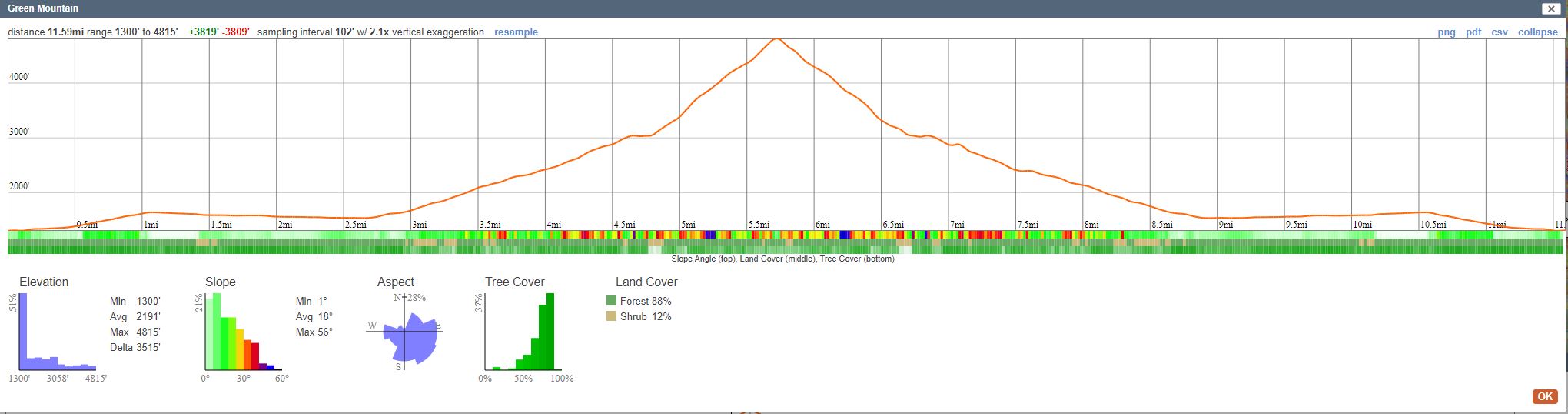1568x414 pixels.
Task: Click the Forest 88% green swatch
Action: [x=611, y=301]
